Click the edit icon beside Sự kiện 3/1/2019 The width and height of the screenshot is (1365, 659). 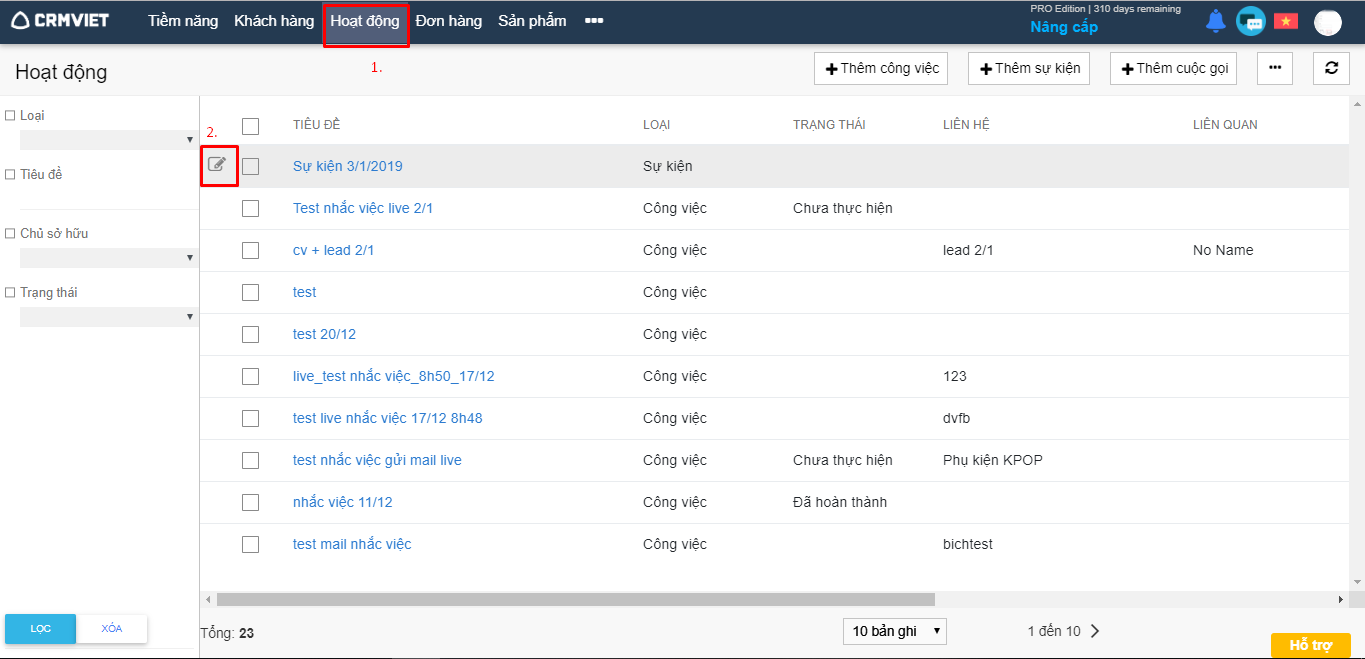pyautogui.click(x=217, y=164)
